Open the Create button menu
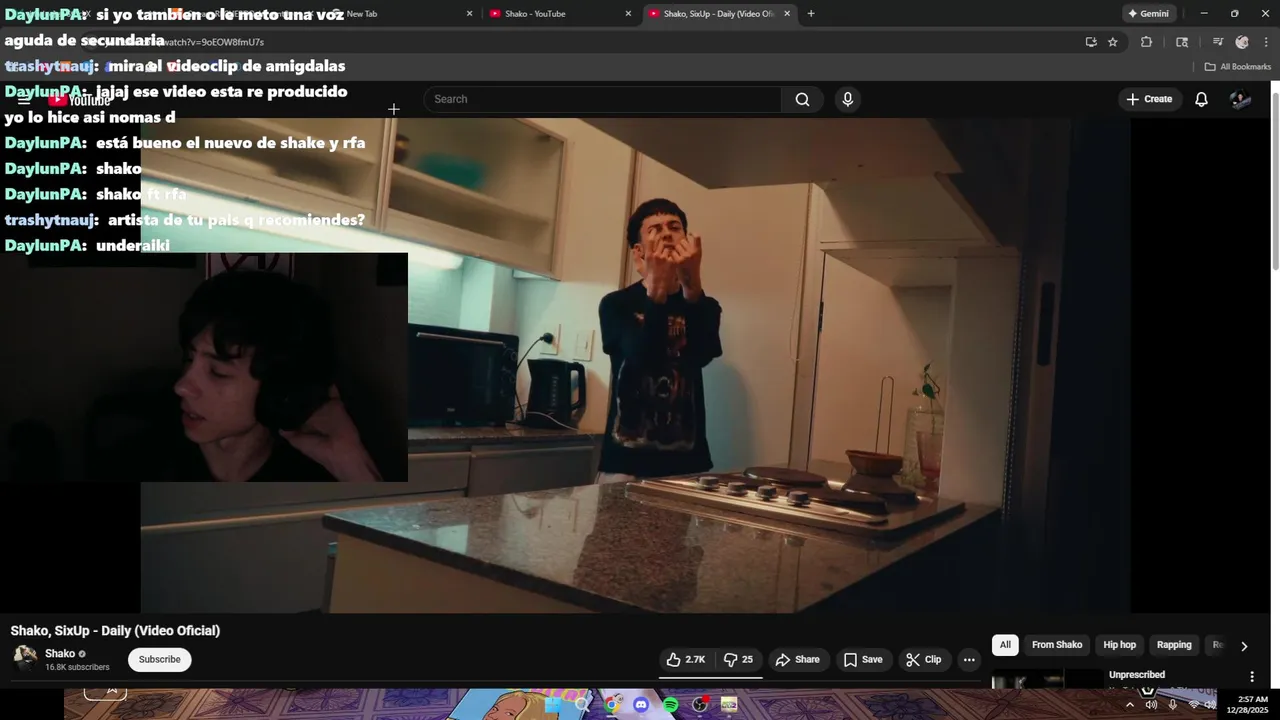This screenshot has height=720, width=1280. coord(1148,99)
